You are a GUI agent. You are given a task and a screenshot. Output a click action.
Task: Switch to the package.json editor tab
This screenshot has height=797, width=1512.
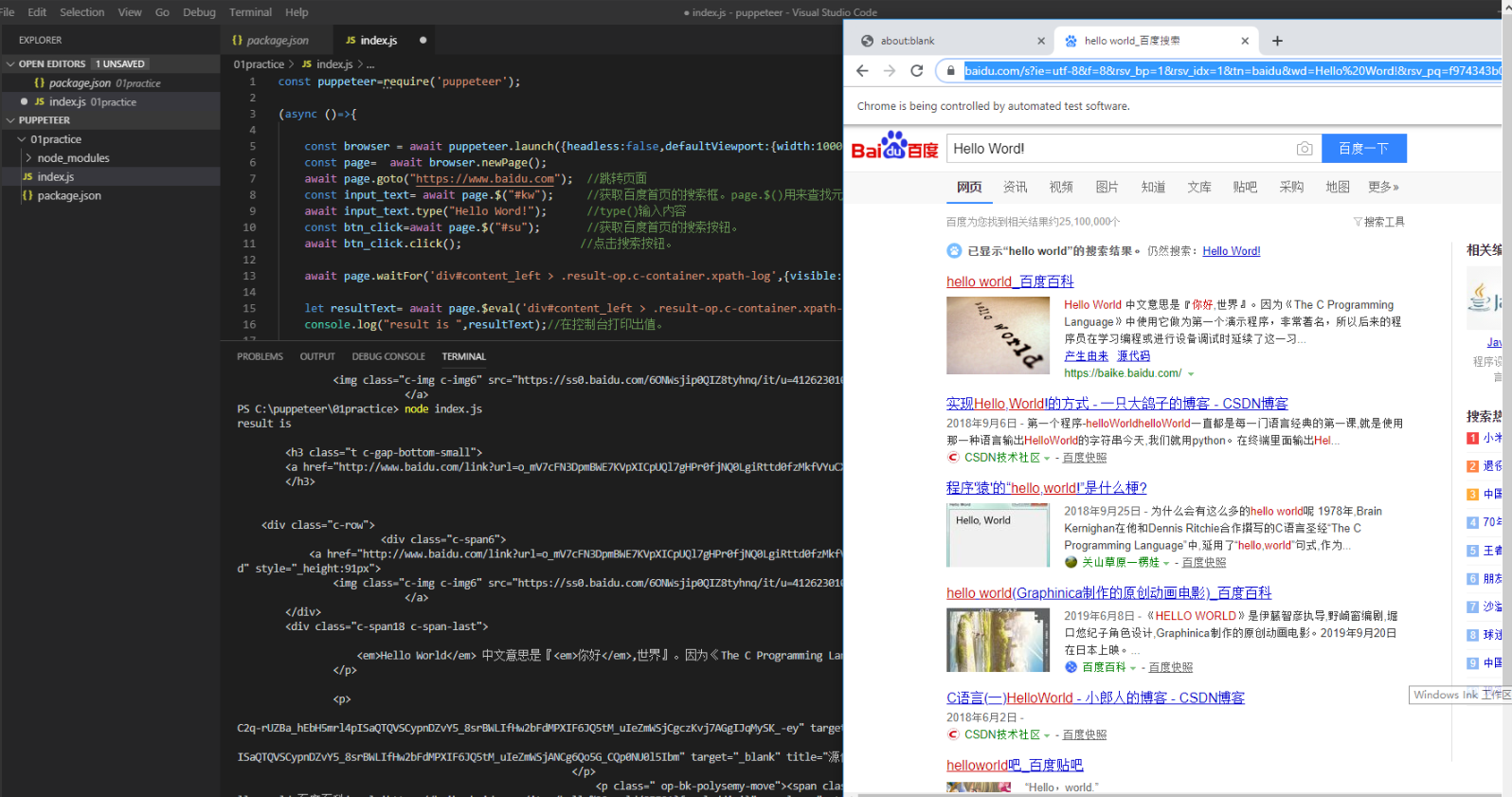(277, 41)
